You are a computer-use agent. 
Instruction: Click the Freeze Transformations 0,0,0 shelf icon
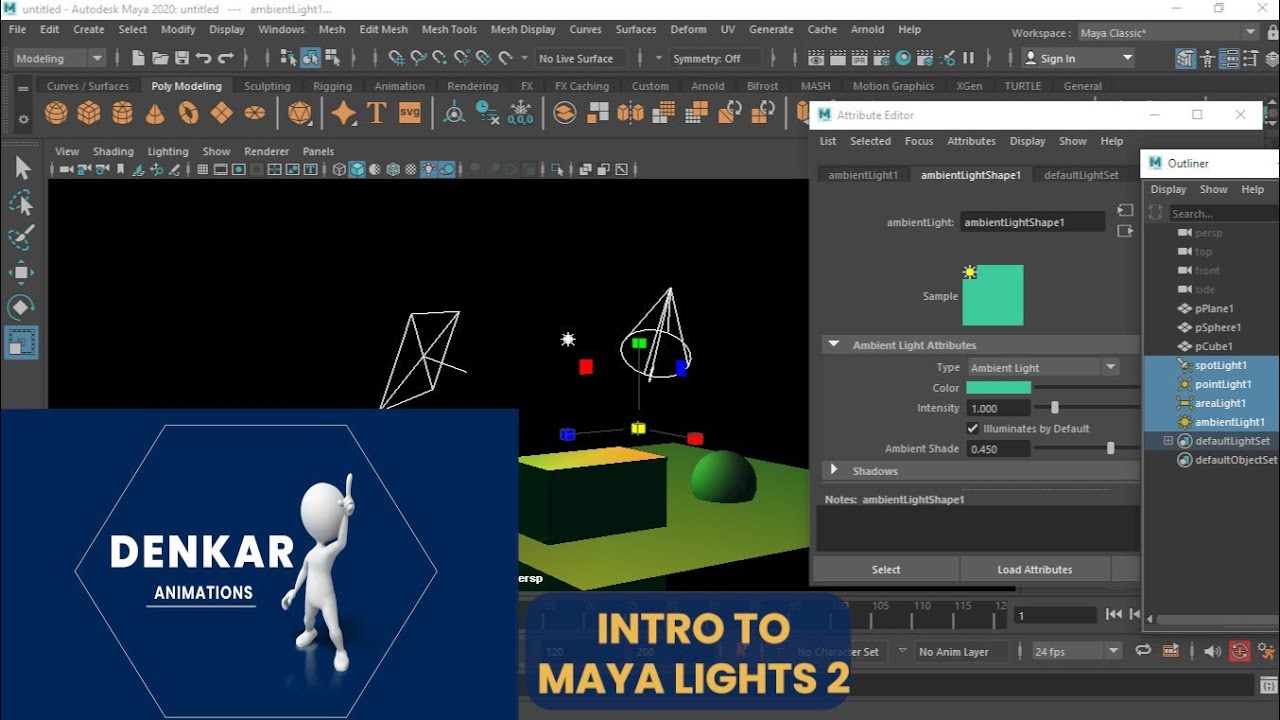520,113
